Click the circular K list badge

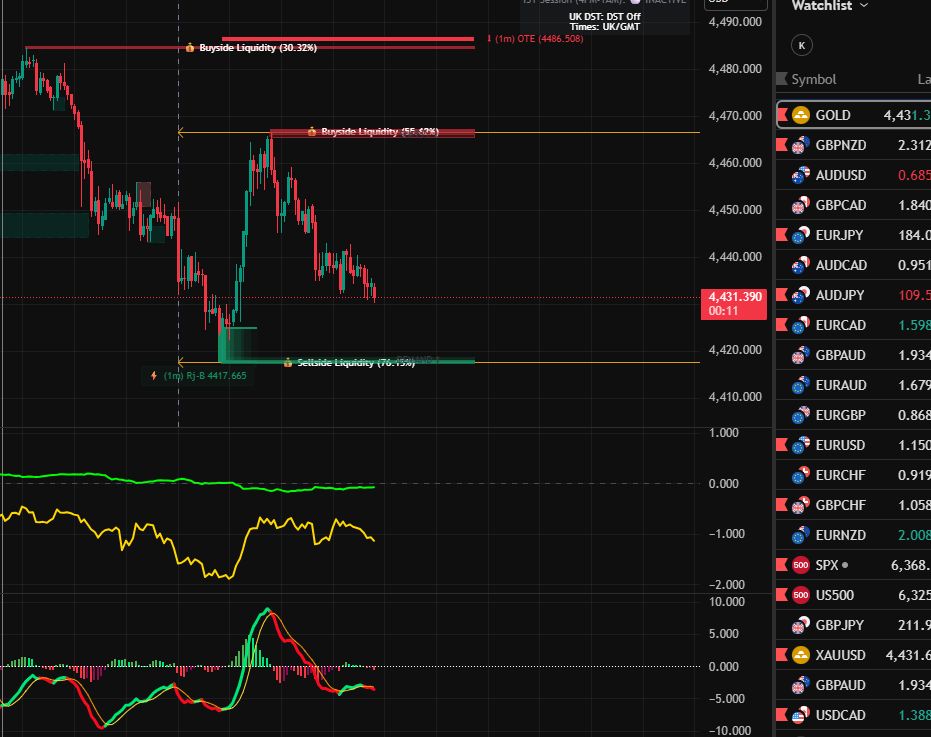click(x=801, y=45)
